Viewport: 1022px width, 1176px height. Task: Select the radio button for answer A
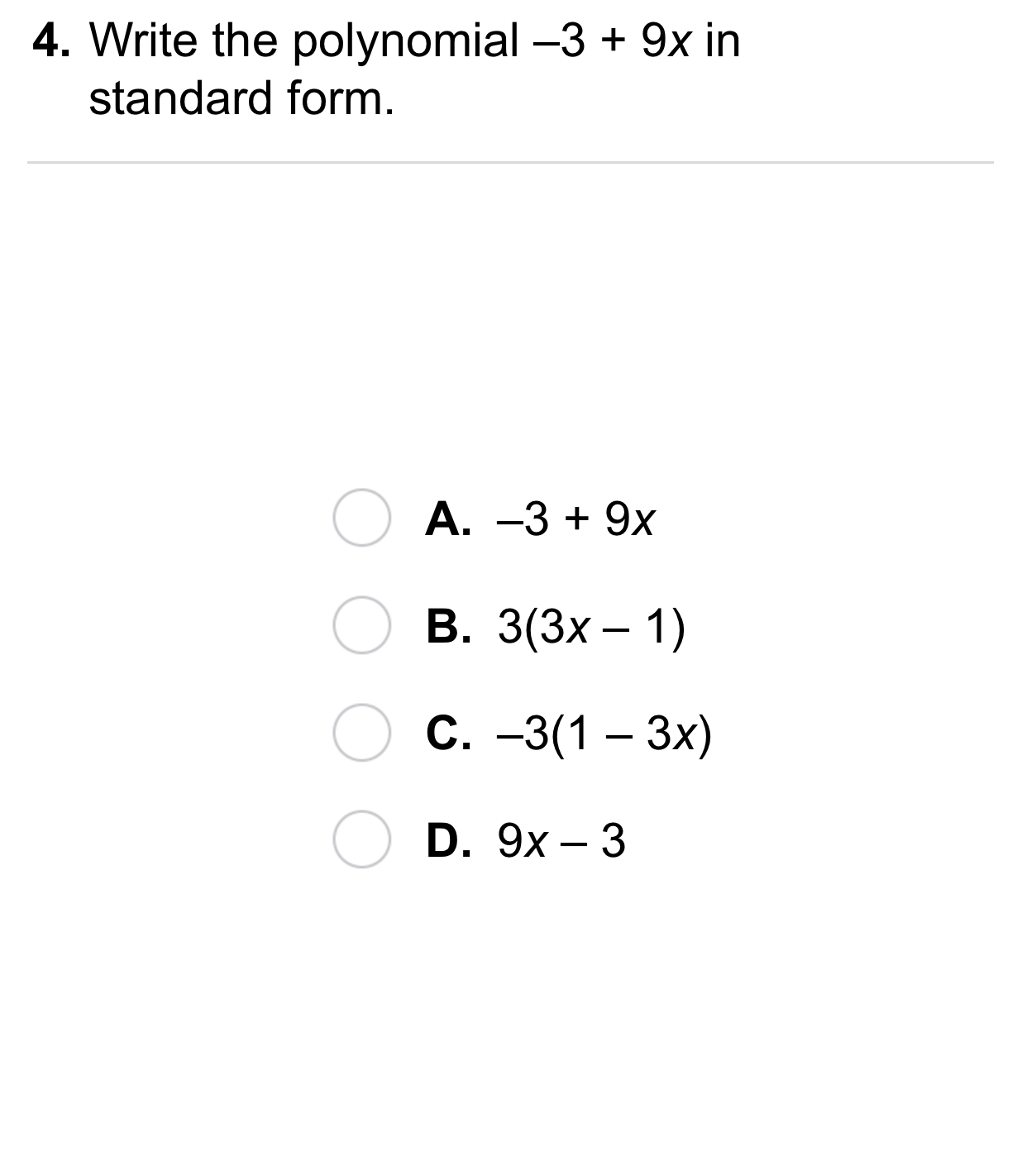[x=361, y=519]
